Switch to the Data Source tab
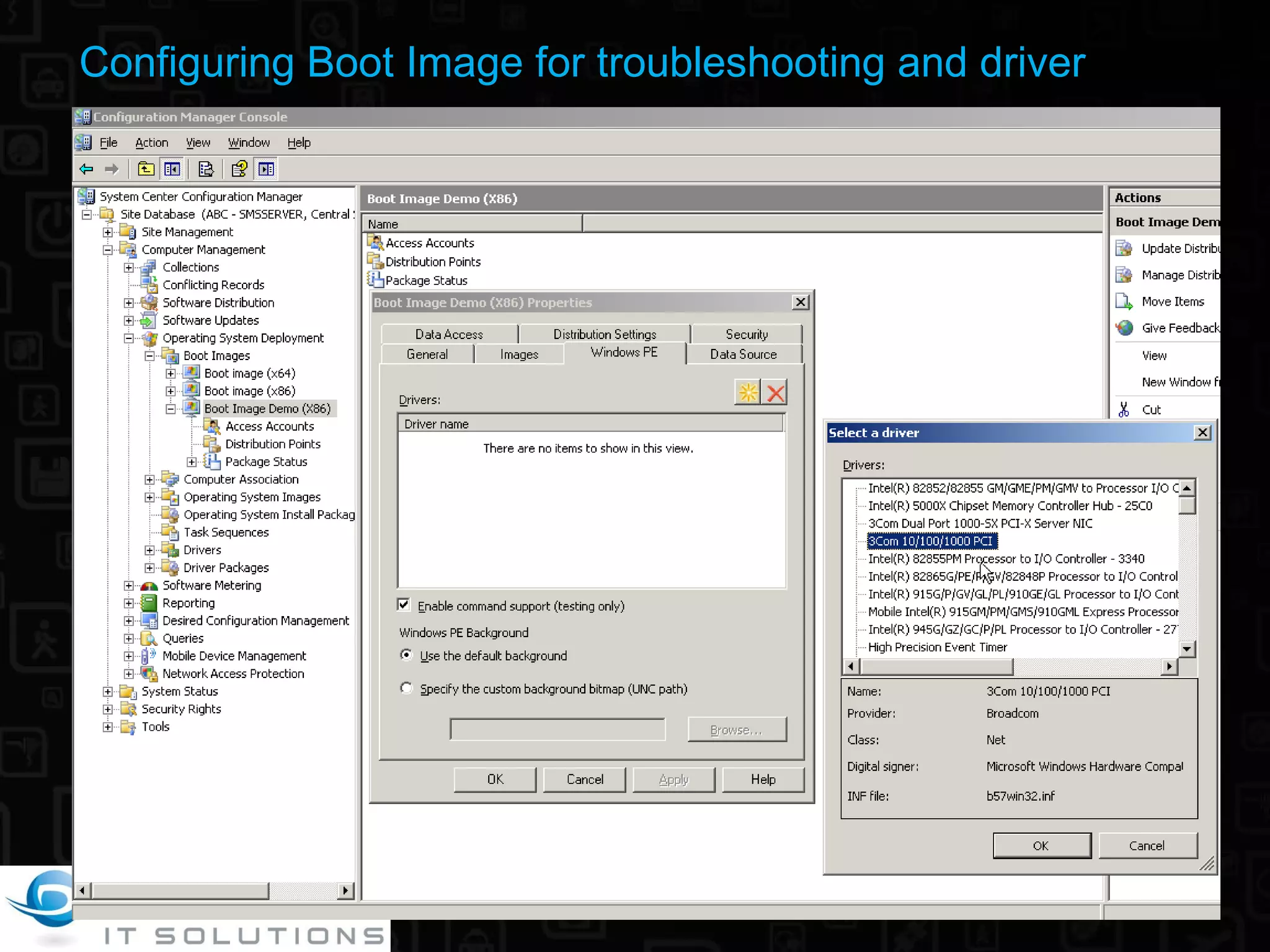Viewport: 1270px width, 952px height. (744, 354)
